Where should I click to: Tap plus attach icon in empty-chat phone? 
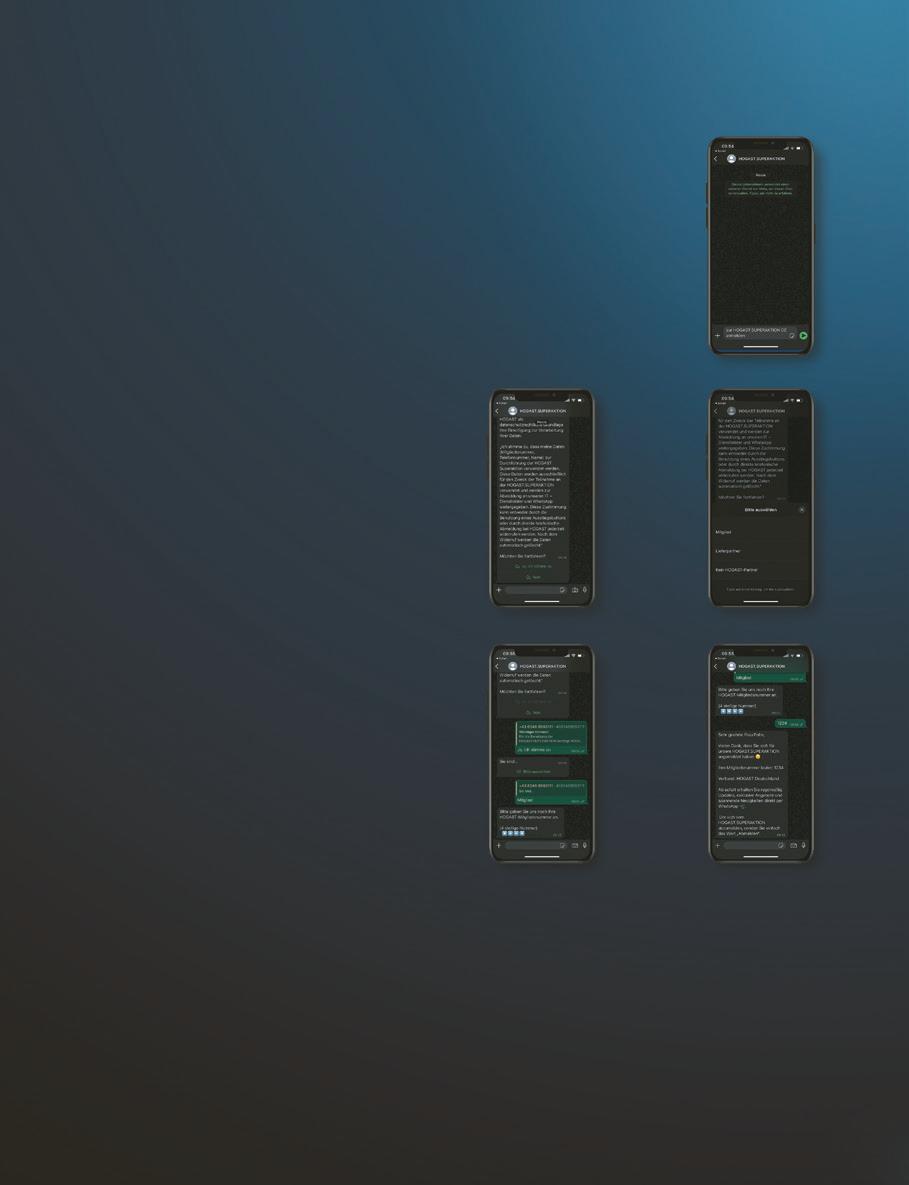tap(718, 336)
